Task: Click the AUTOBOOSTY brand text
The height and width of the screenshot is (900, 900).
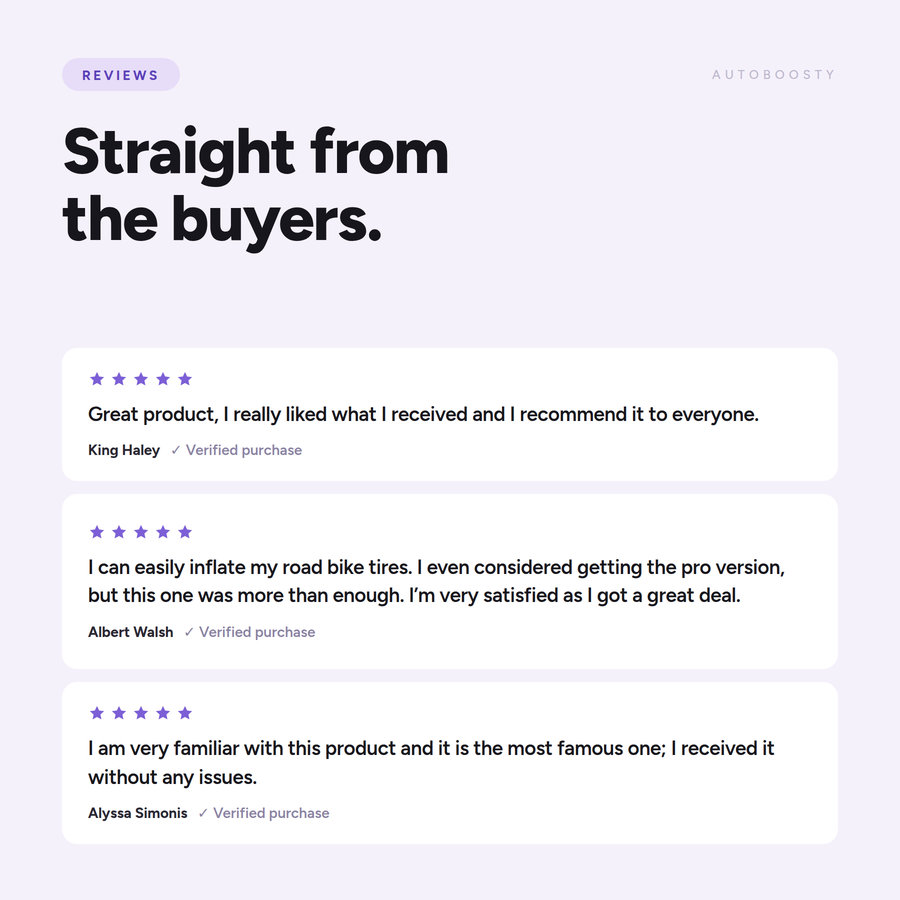Action: 773,75
